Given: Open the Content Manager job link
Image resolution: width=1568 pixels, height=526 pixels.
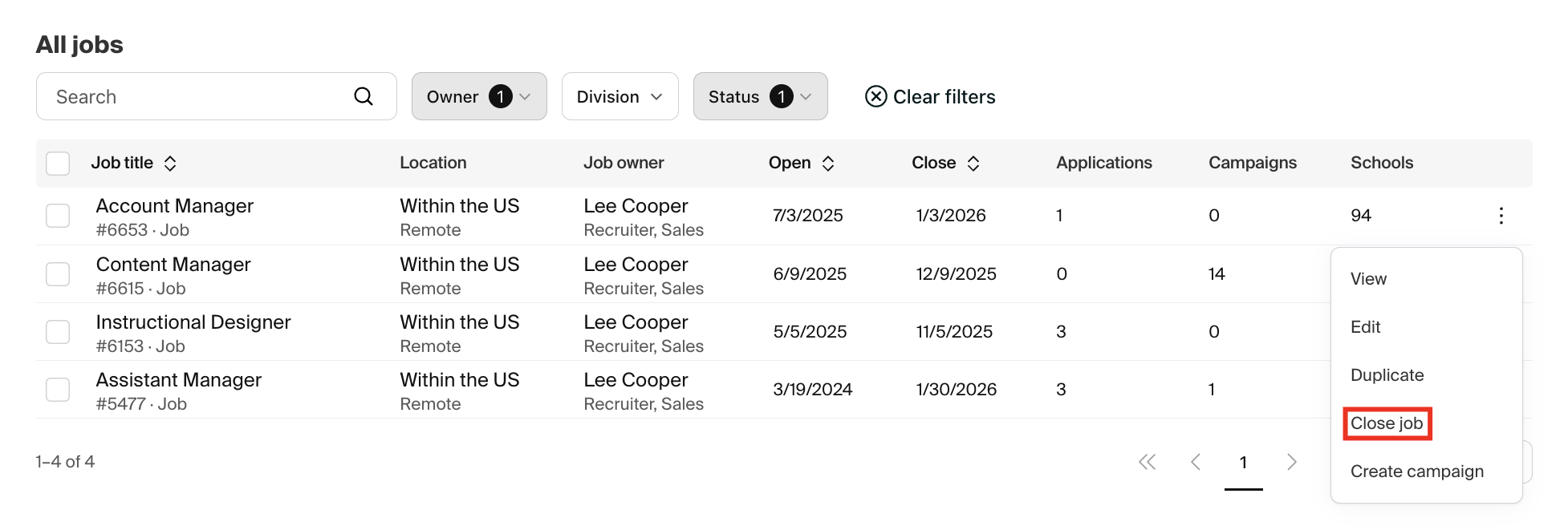Looking at the screenshot, I should (x=173, y=265).
